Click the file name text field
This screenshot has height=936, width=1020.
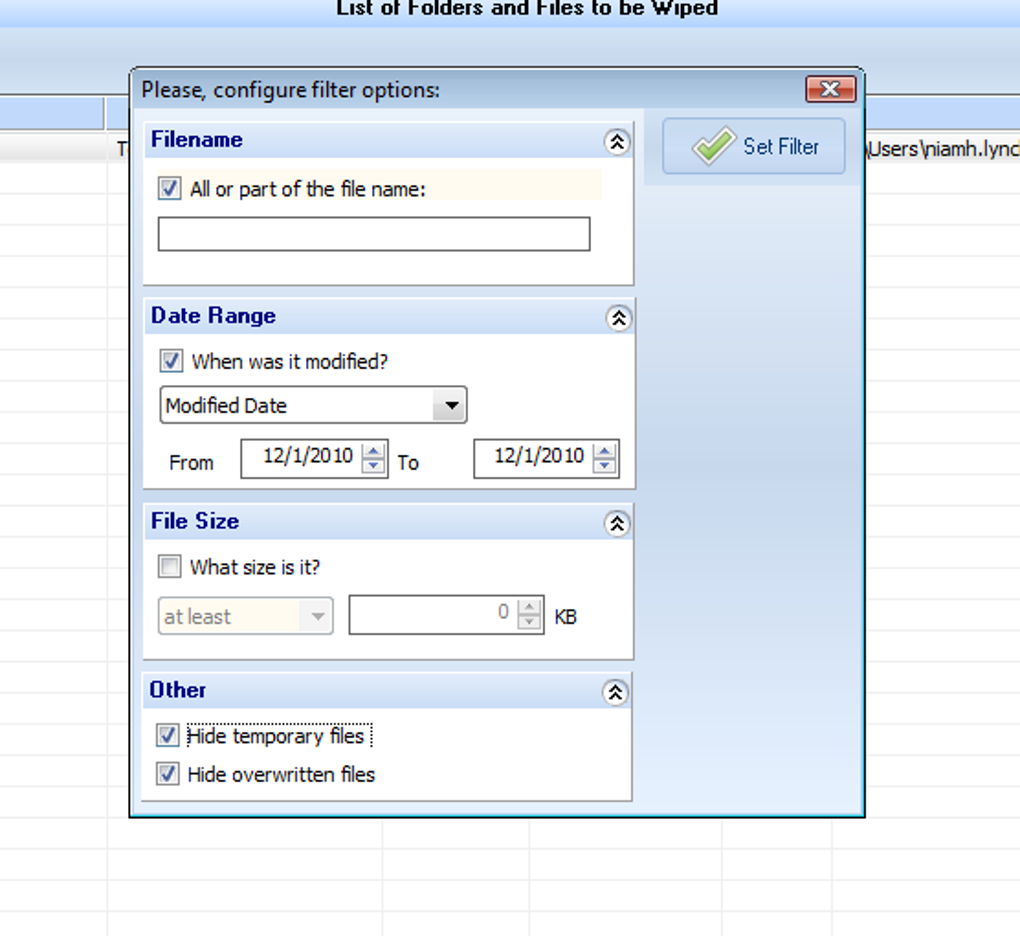pos(374,234)
